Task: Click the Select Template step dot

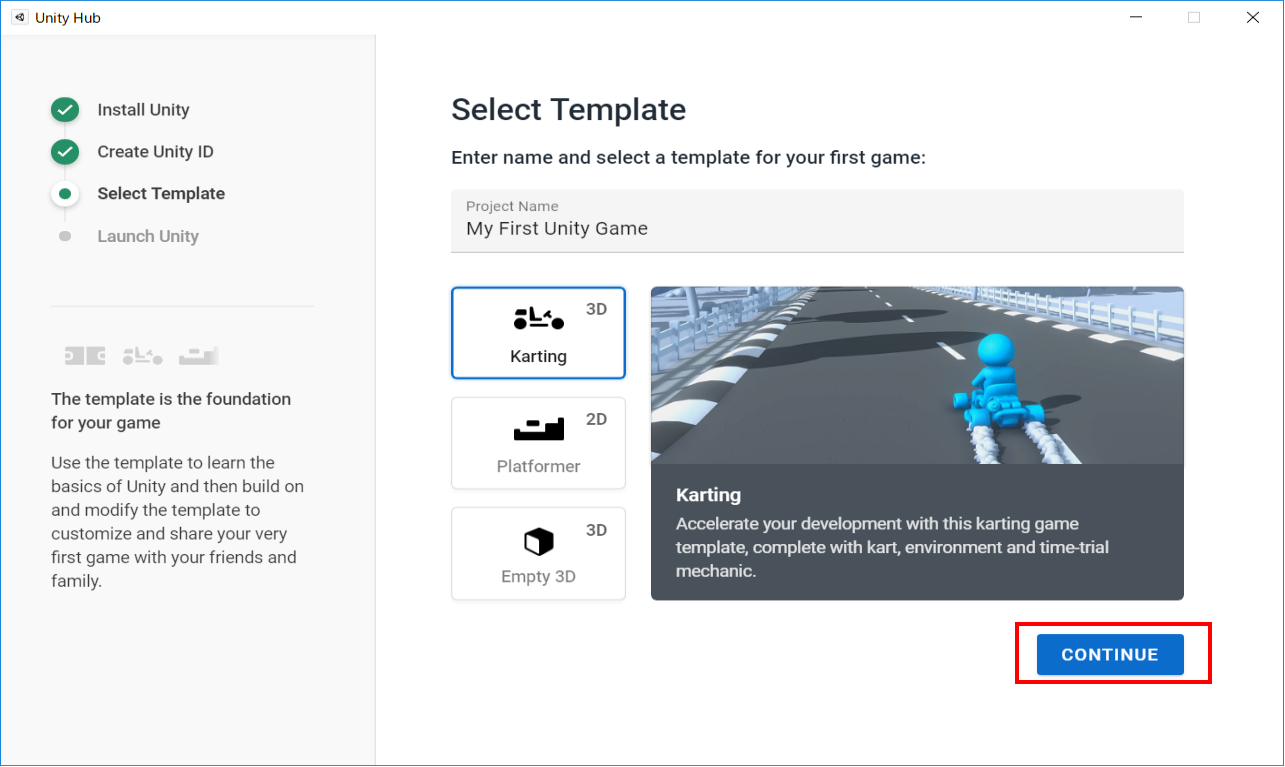Action: (65, 194)
